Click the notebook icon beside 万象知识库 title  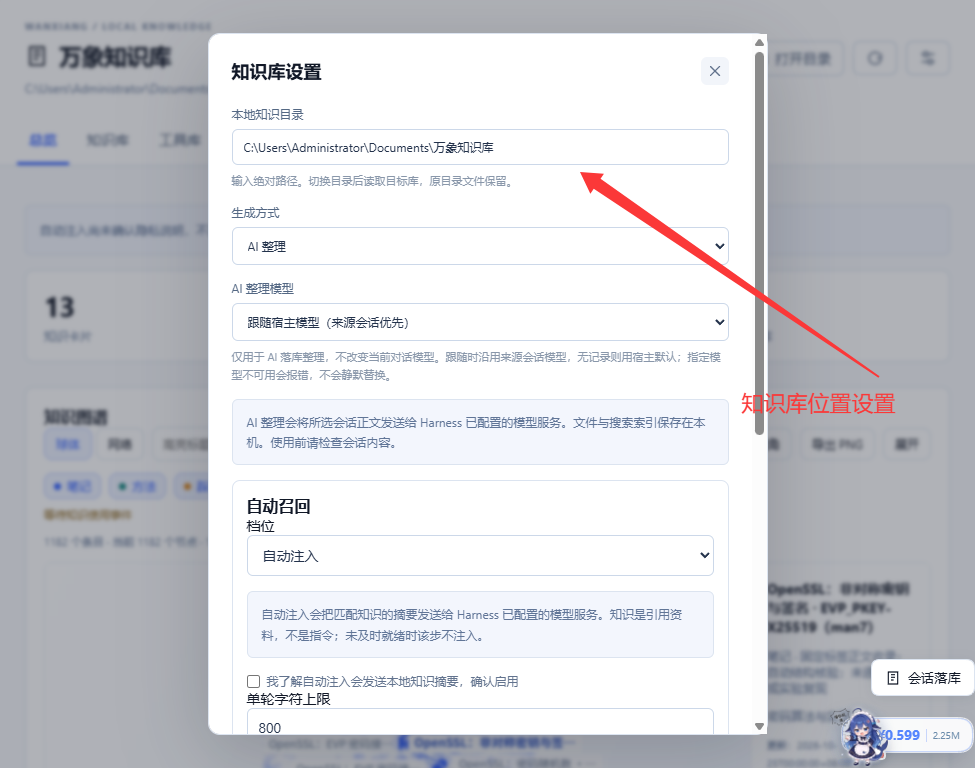(37, 56)
